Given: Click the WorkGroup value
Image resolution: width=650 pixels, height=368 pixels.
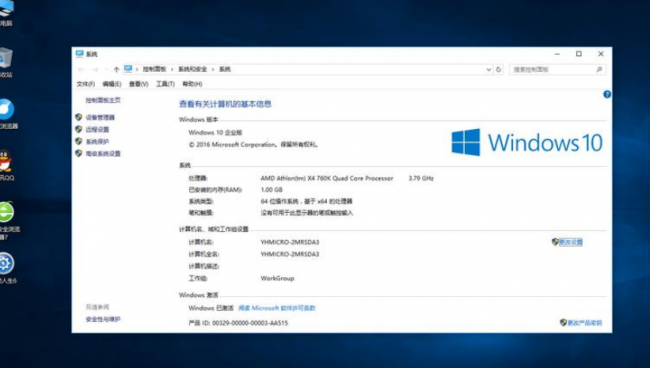Looking at the screenshot, I should (x=277, y=278).
